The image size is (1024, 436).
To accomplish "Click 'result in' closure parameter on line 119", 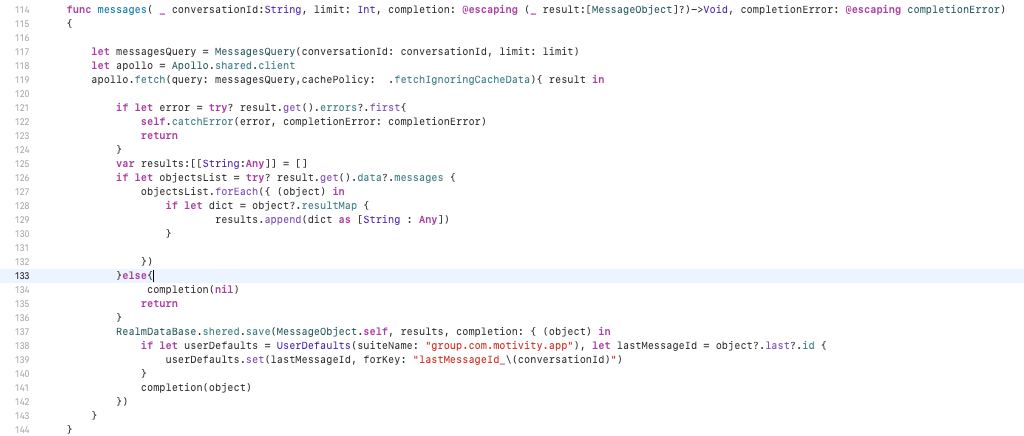I will point(577,80).
